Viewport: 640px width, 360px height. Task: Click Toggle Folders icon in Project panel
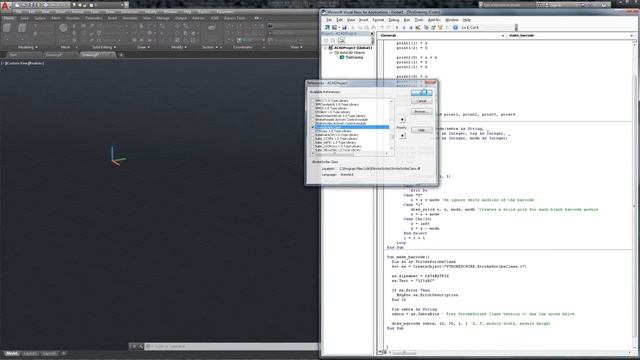click(x=341, y=40)
